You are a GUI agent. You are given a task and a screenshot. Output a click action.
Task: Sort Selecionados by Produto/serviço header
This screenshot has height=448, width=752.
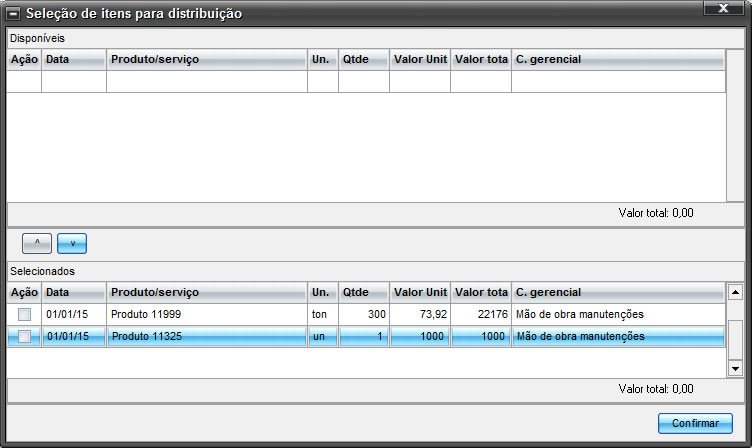[207, 292]
